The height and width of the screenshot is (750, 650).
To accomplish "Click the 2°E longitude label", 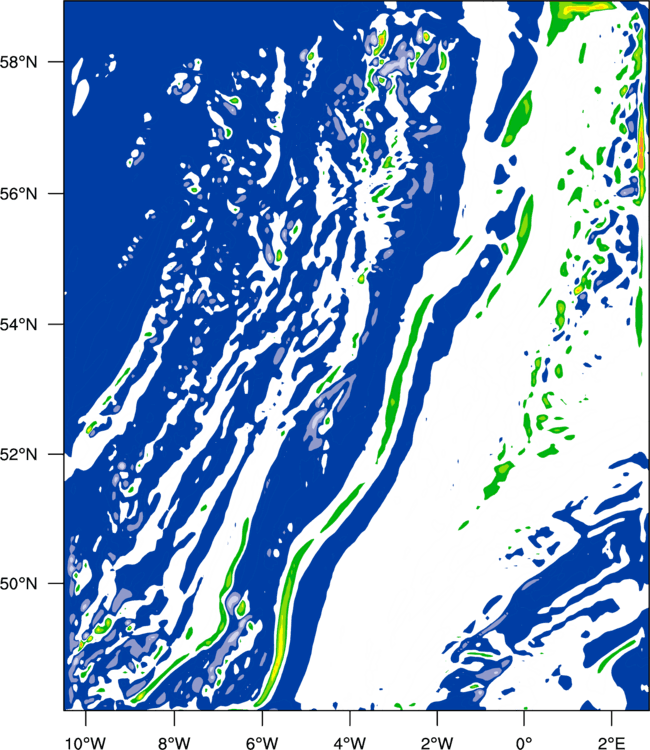I will tap(612, 743).
